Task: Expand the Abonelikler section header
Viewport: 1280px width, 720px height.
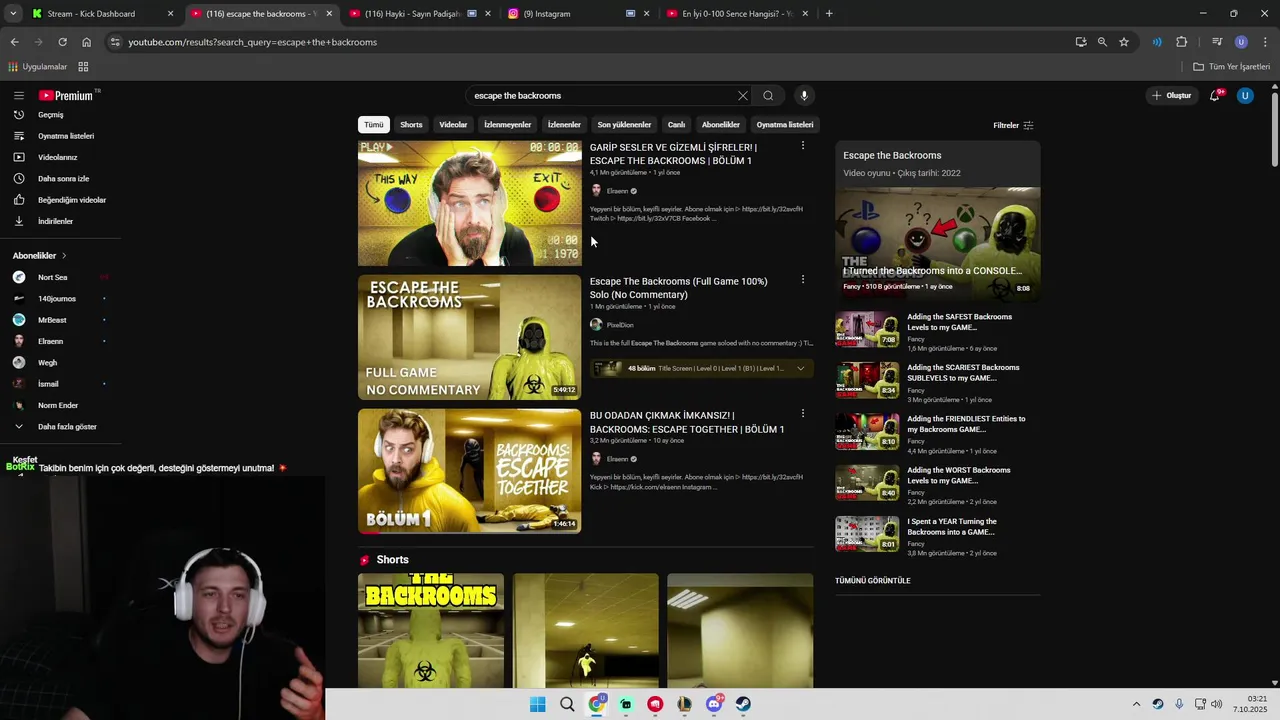Action: tap(40, 256)
